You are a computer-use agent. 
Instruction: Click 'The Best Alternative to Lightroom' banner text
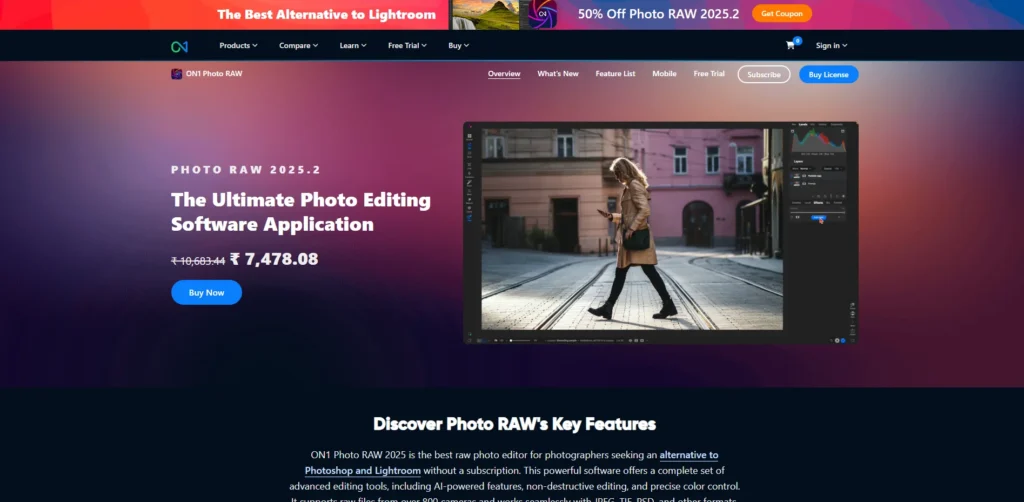pyautogui.click(x=327, y=14)
